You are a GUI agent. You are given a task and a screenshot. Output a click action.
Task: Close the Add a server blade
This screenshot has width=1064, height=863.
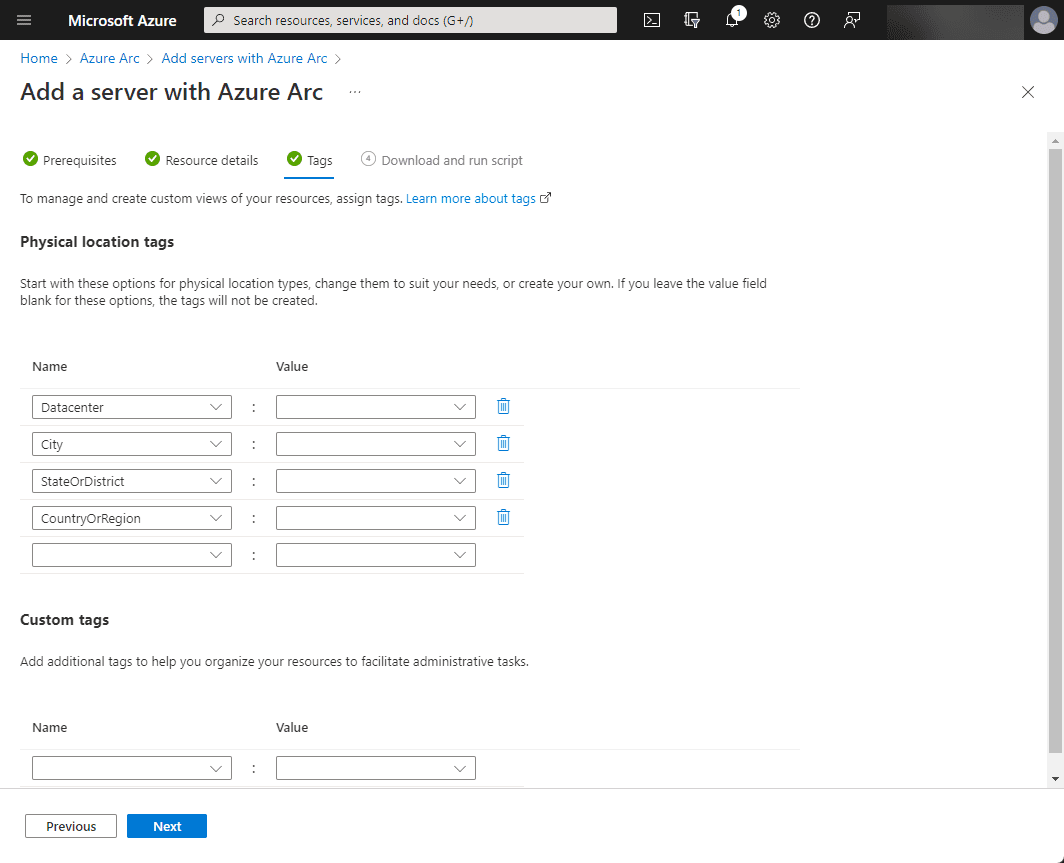(x=1028, y=92)
